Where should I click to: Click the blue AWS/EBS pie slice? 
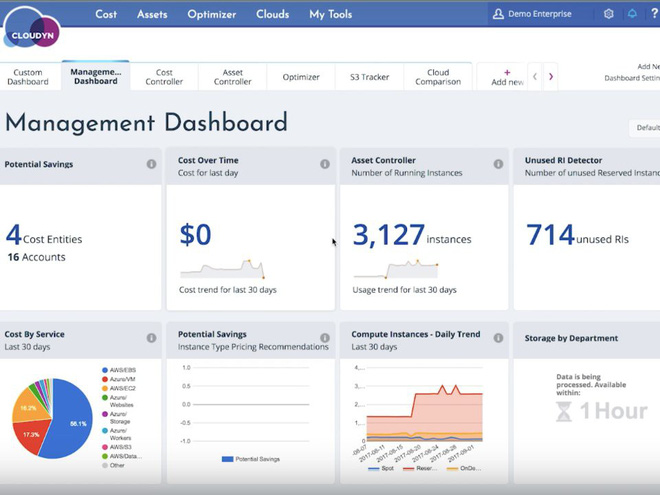point(72,420)
